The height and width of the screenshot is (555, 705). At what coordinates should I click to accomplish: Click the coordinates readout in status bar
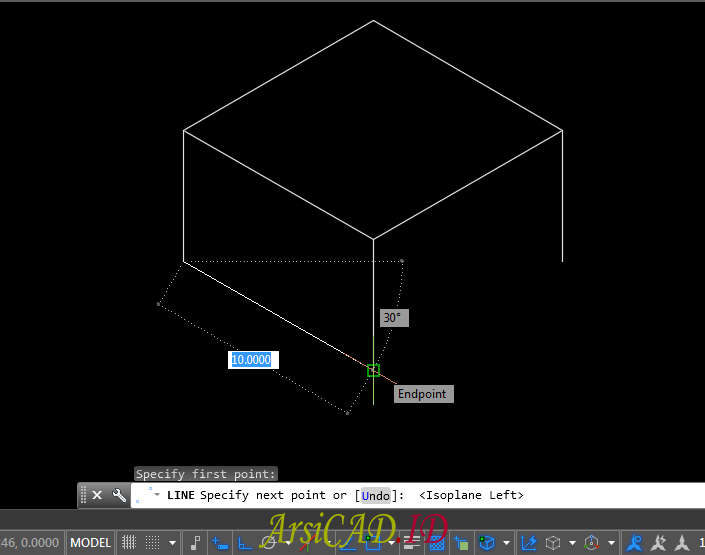[x=30, y=542]
